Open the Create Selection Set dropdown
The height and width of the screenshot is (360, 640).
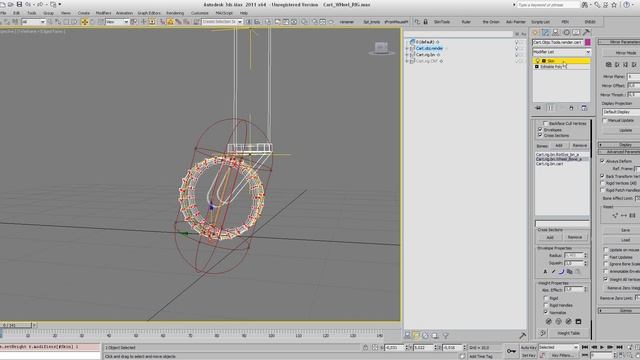coord(222,22)
